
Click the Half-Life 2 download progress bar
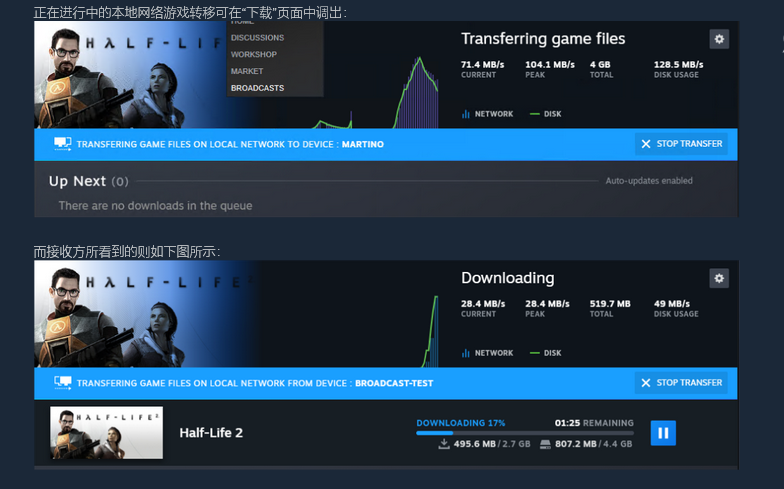click(x=525, y=433)
